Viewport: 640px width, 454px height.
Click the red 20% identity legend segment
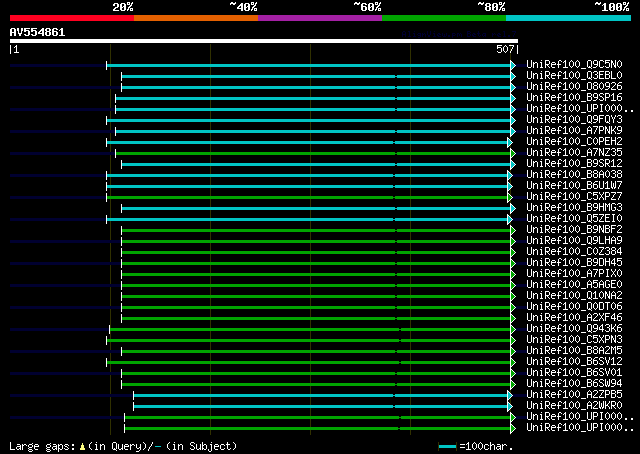tap(72, 18)
